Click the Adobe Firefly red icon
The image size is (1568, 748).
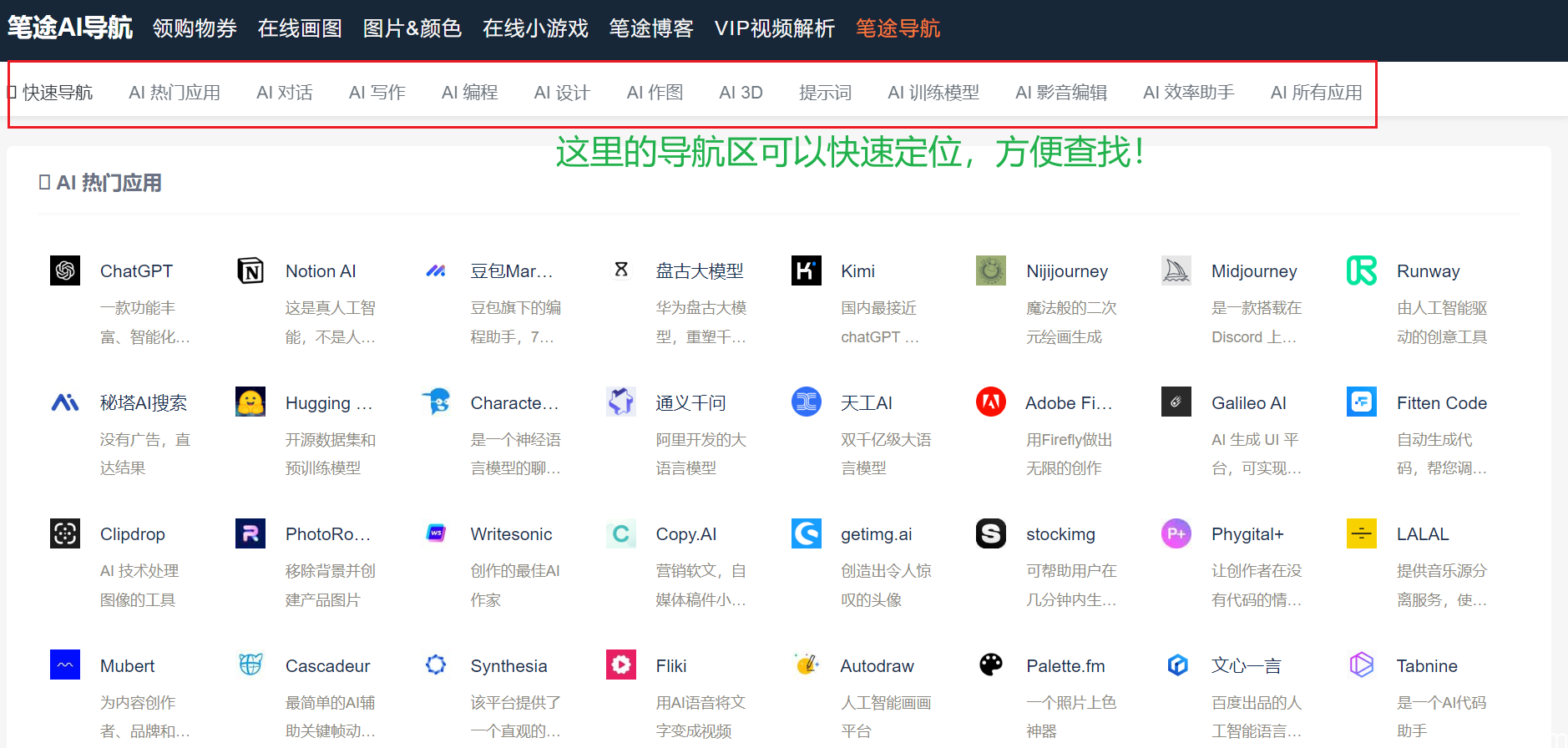click(x=991, y=402)
